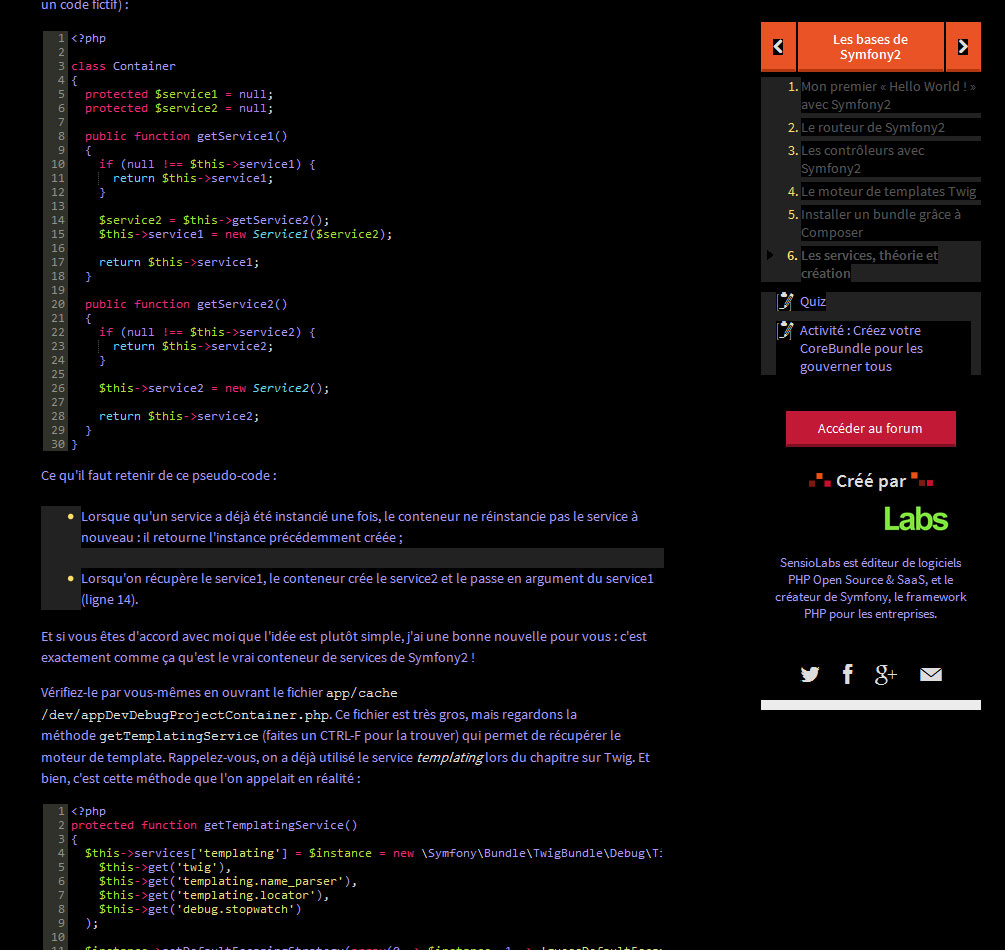The image size is (1005, 950).
Task: Open chapter Les contrôleurs avec Symfony2
Action: [x=863, y=160]
